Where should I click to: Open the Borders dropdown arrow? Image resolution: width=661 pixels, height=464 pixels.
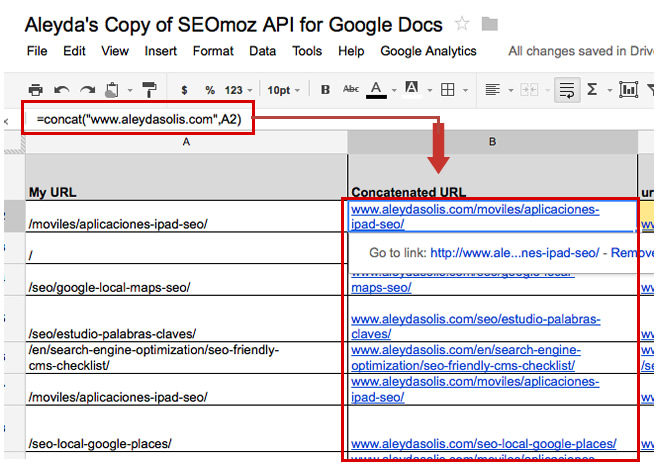(x=465, y=90)
